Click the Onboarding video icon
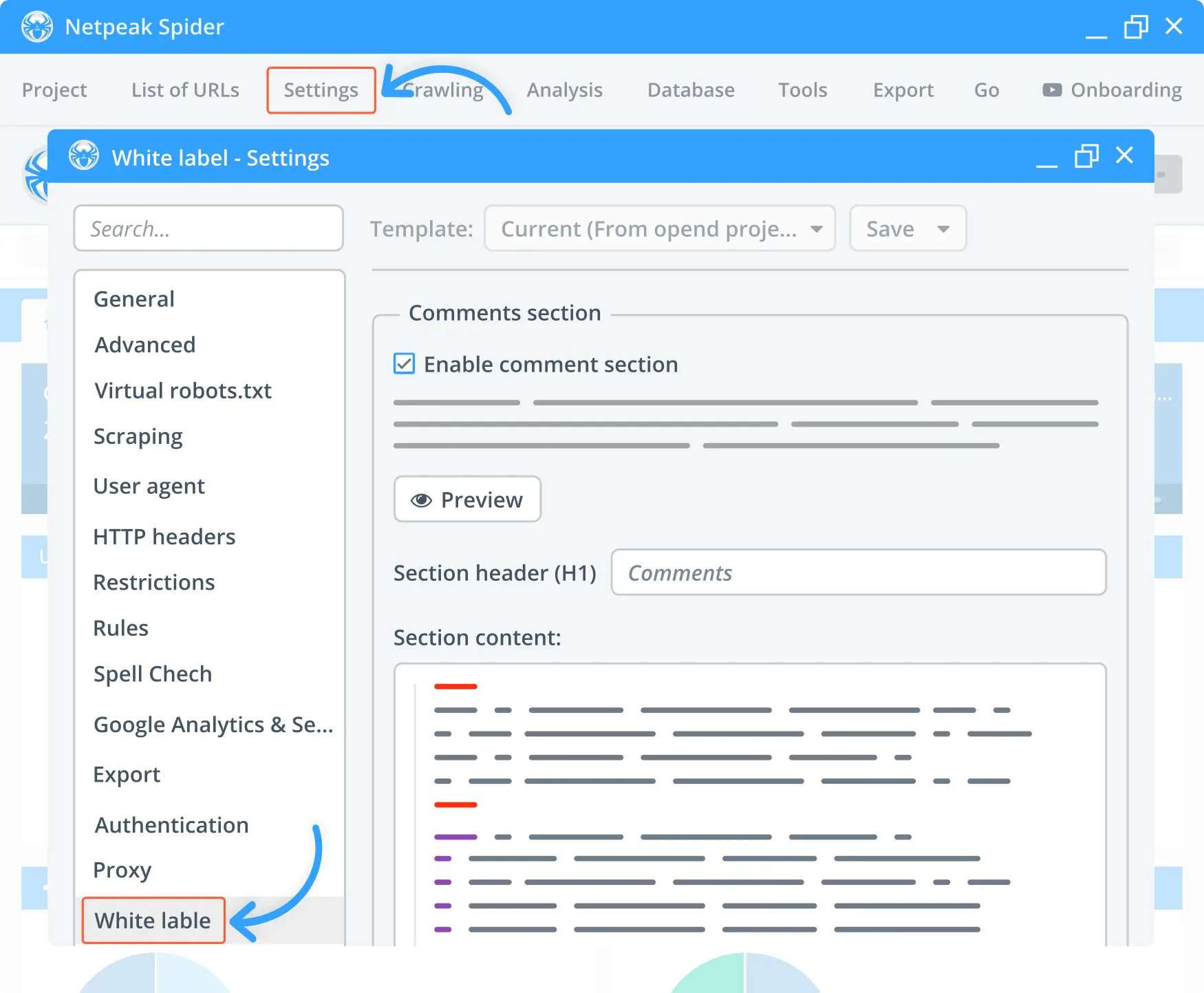Screen dimensions: 1204x993 click(1052, 90)
